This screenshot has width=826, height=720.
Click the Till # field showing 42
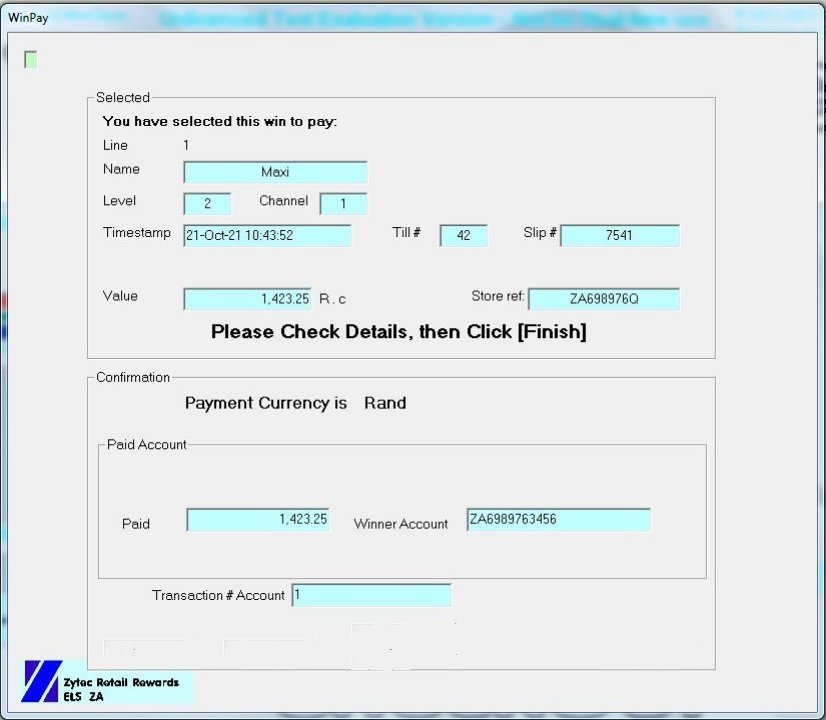463,236
